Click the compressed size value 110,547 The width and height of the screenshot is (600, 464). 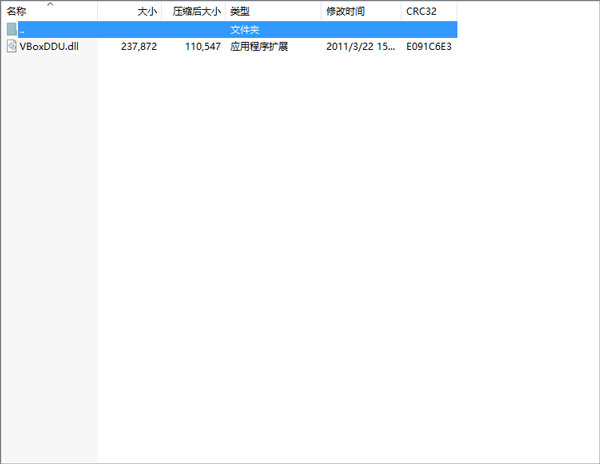[x=203, y=47]
